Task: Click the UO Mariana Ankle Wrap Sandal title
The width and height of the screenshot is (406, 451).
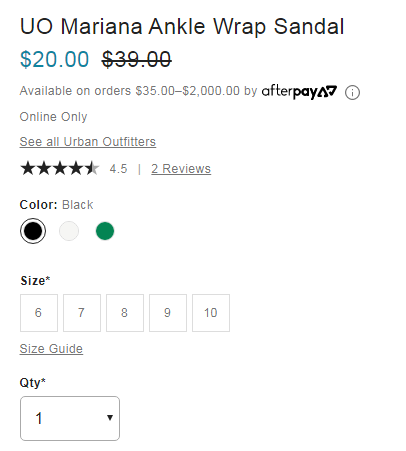Action: click(x=182, y=26)
